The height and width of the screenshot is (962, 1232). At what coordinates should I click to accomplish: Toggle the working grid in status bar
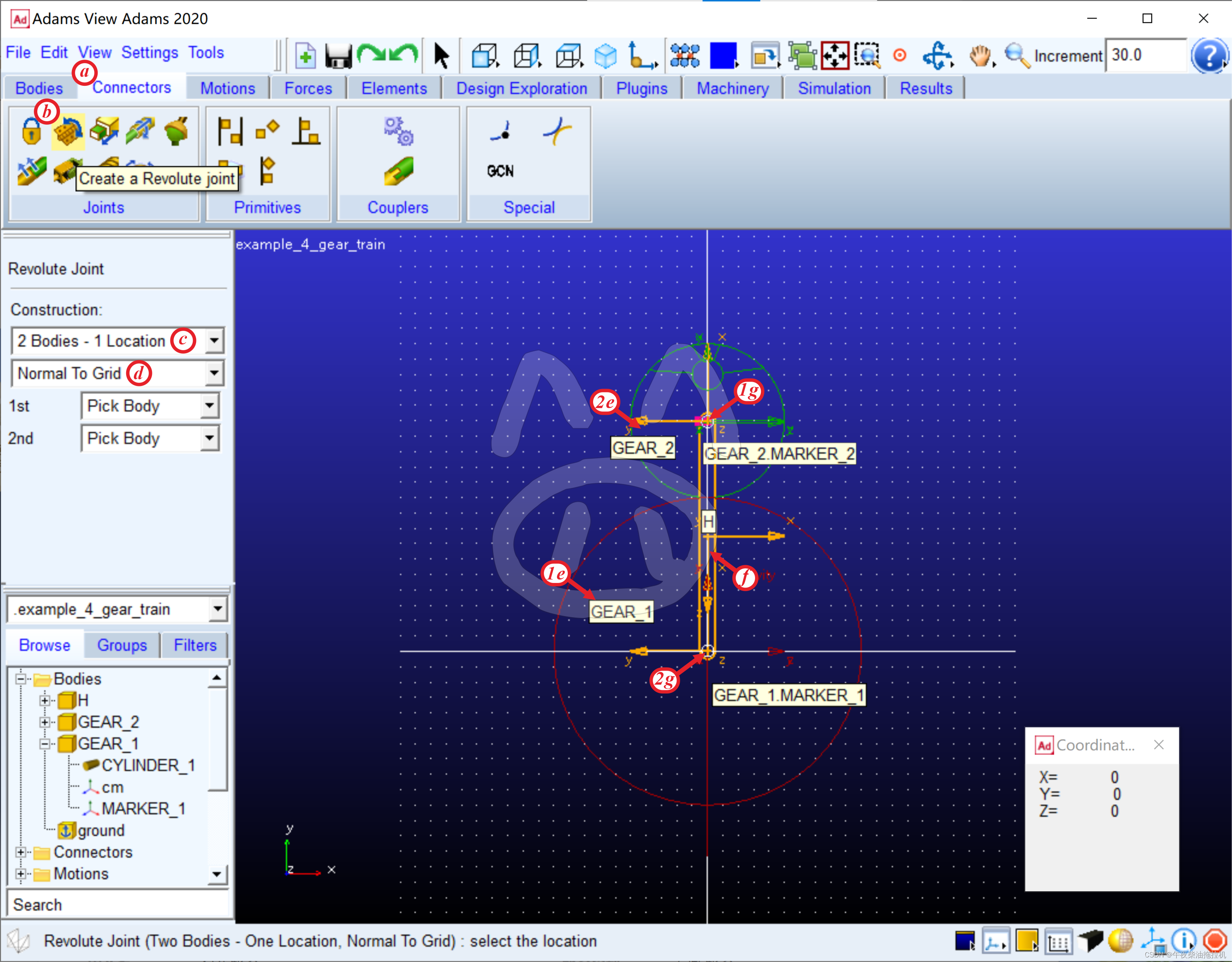(x=1058, y=941)
